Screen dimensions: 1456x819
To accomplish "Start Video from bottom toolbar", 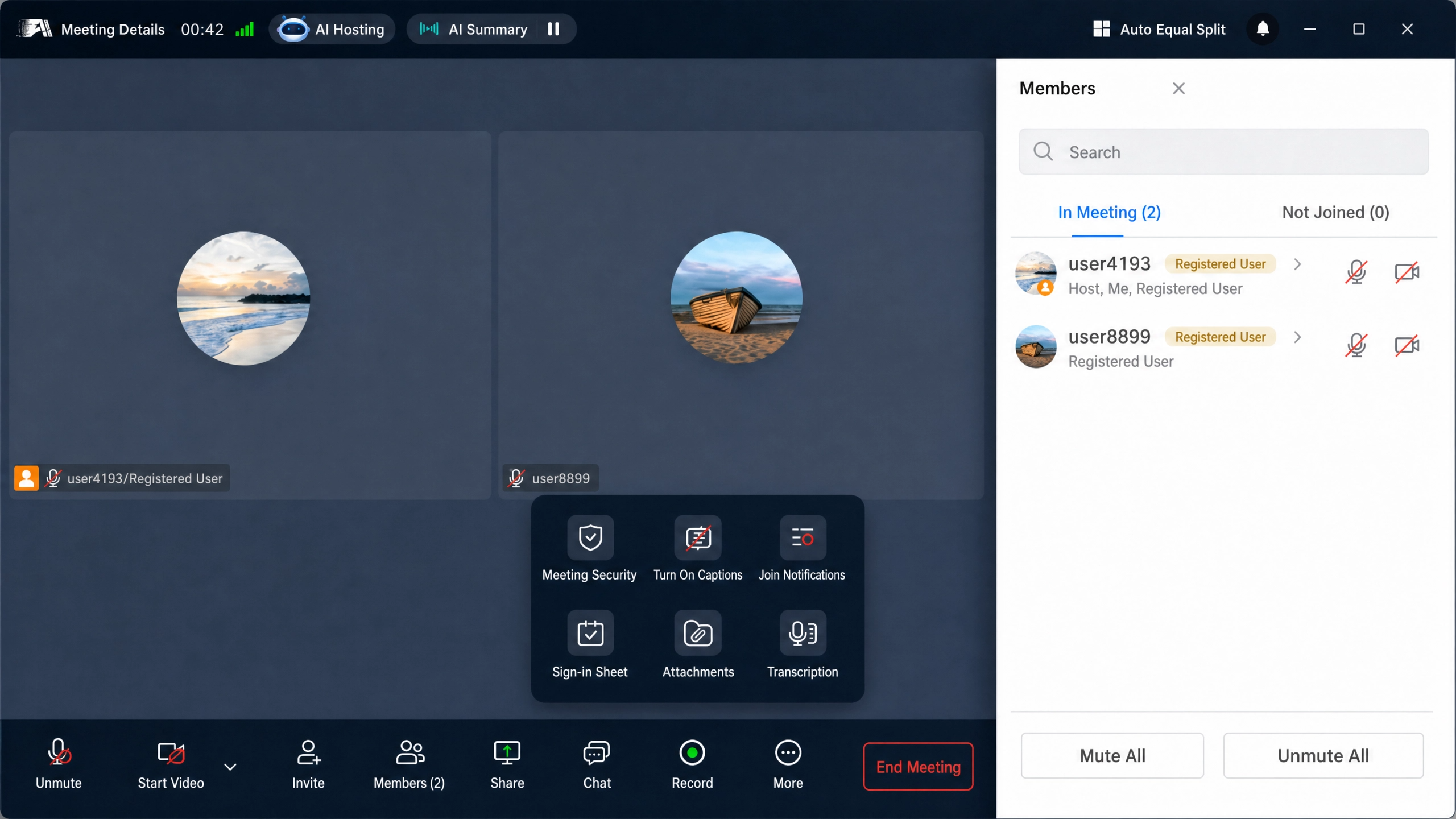I will 171,764.
